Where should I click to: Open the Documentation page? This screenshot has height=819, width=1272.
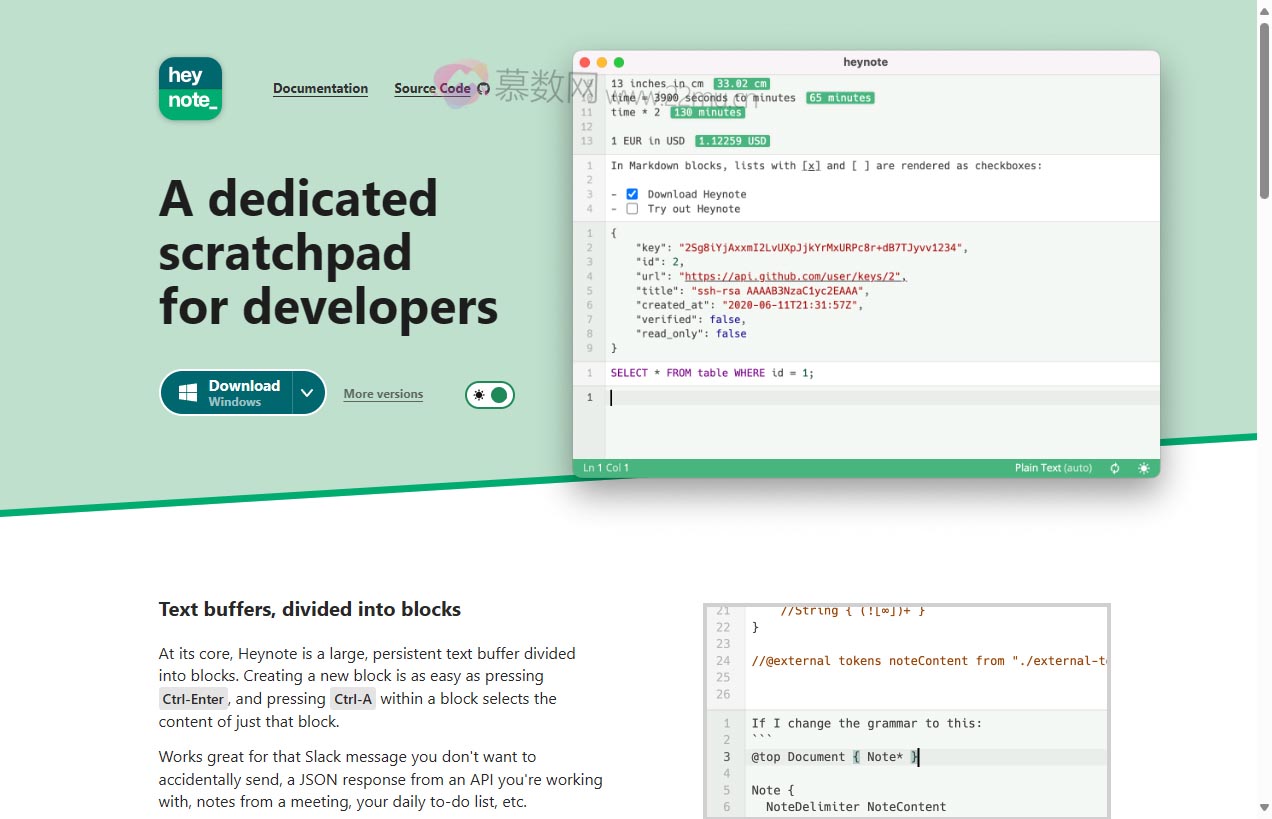coord(320,89)
